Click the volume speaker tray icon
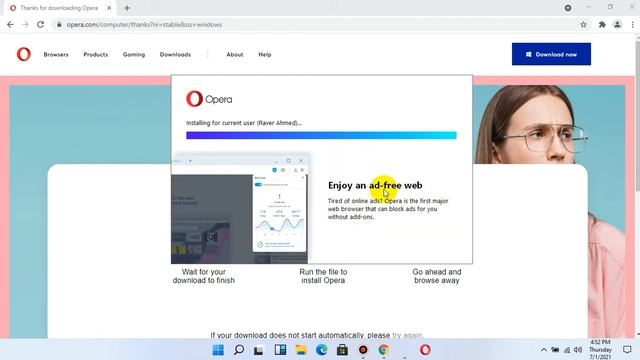 [x=578, y=350]
